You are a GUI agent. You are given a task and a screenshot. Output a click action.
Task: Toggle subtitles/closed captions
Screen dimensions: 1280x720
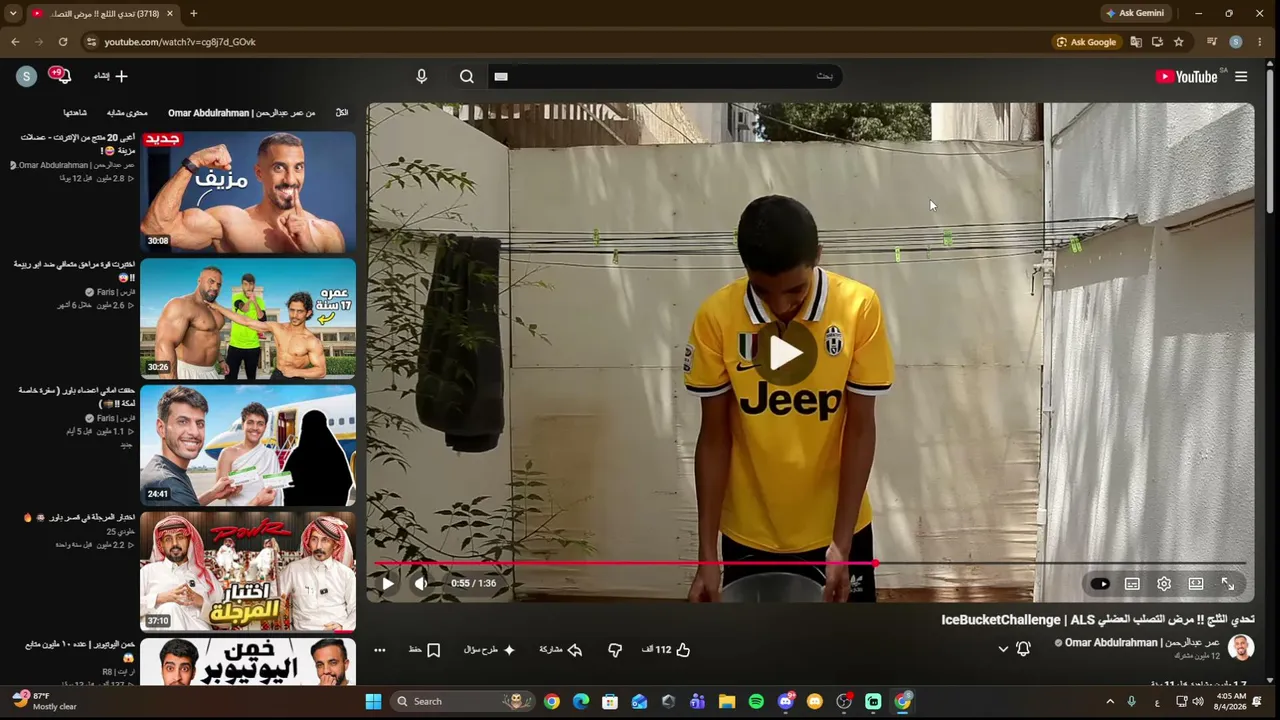pos(1132,584)
